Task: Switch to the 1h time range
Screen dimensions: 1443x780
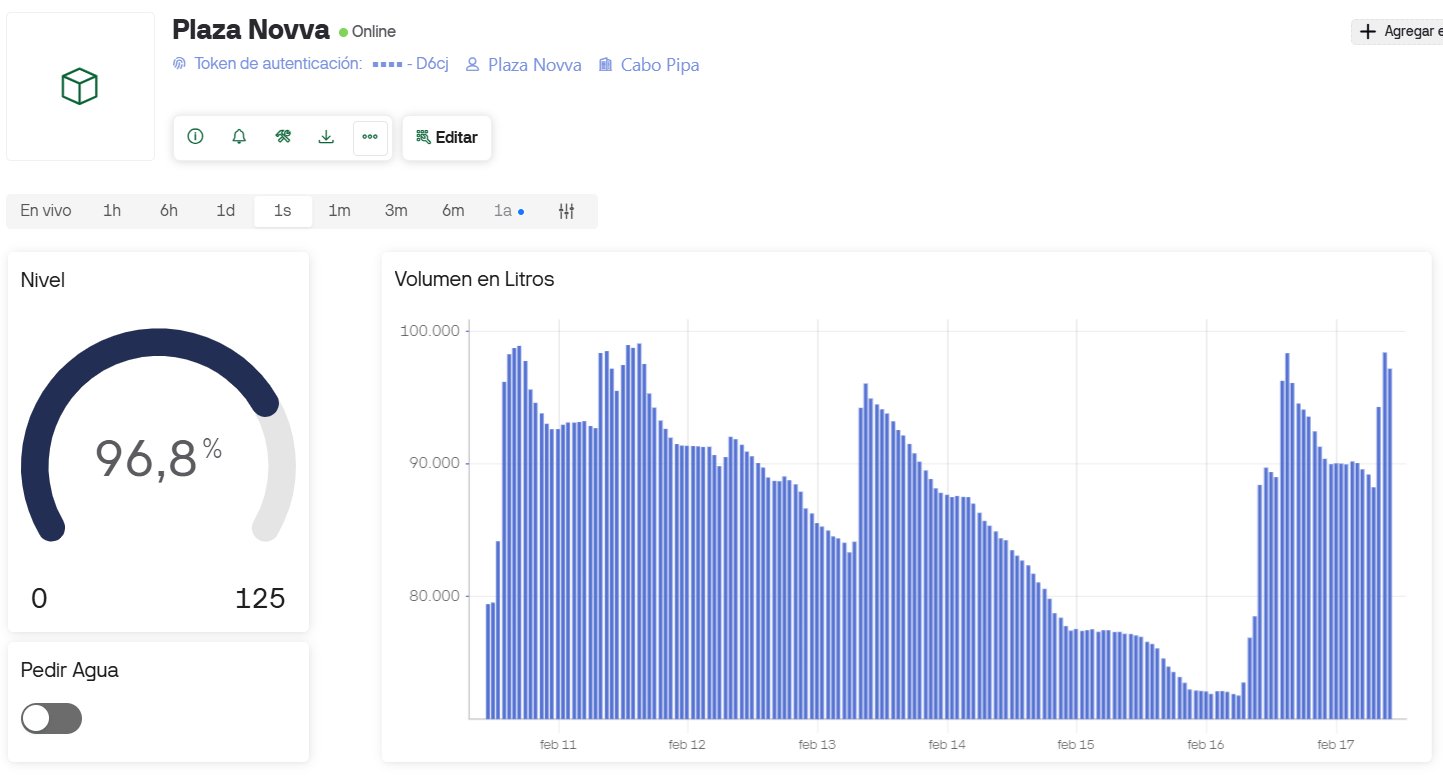Action: point(112,211)
